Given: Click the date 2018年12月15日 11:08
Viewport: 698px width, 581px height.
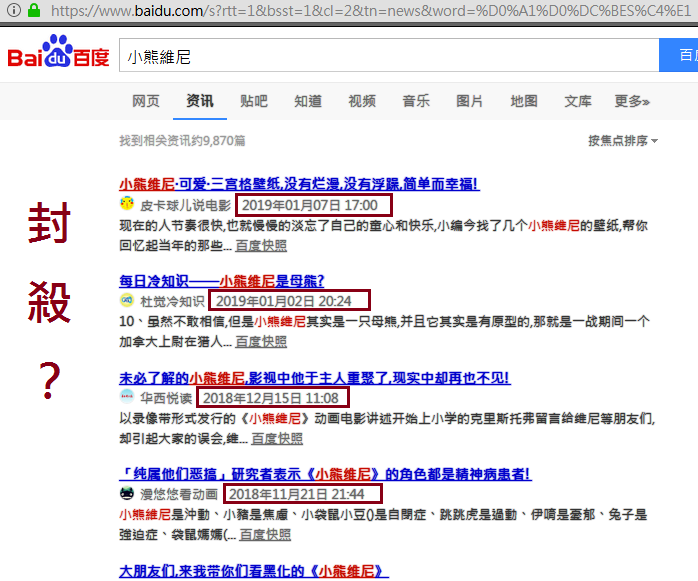Looking at the screenshot, I should [271, 398].
